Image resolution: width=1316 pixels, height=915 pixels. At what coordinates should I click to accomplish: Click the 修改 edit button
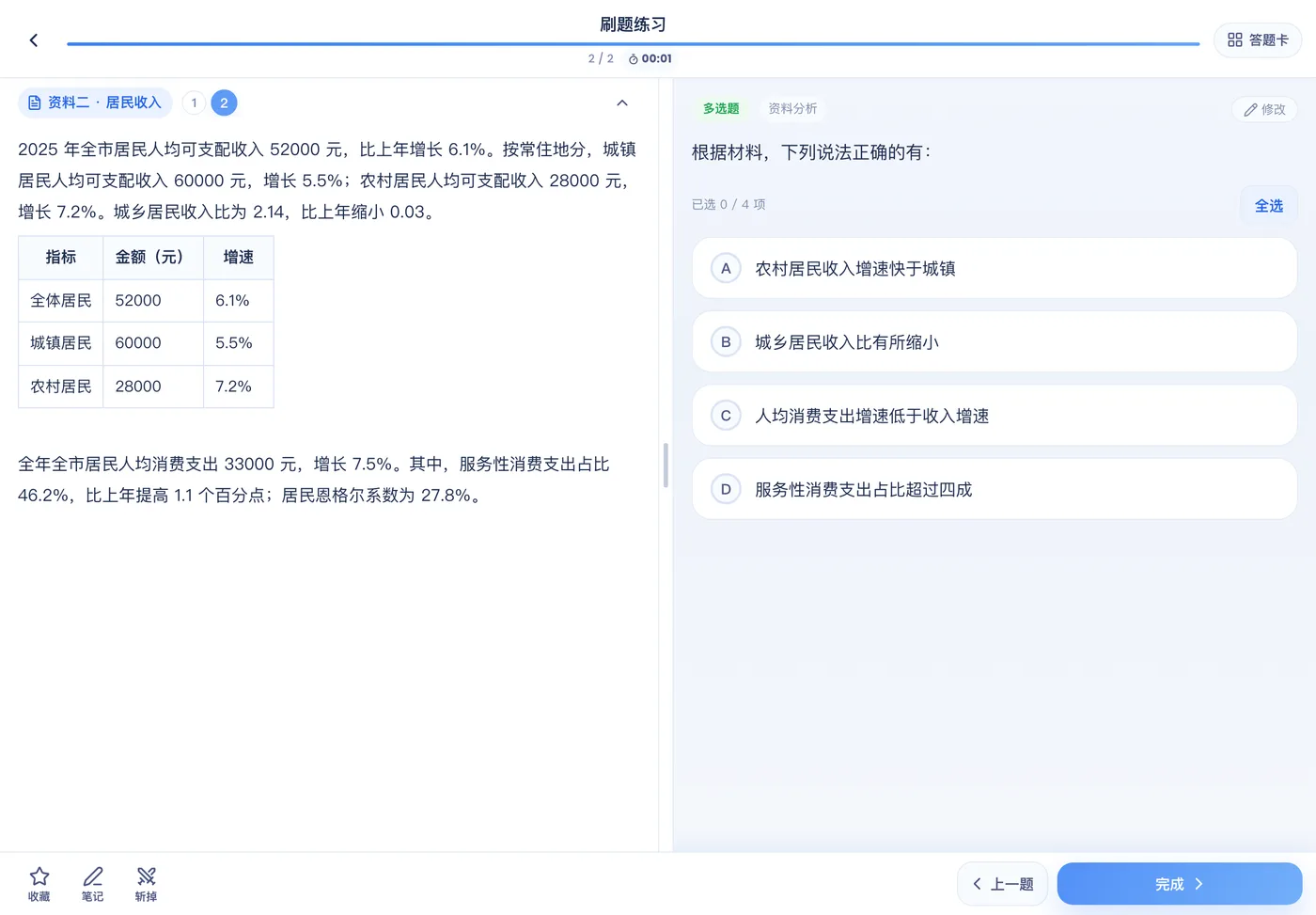[1264, 109]
